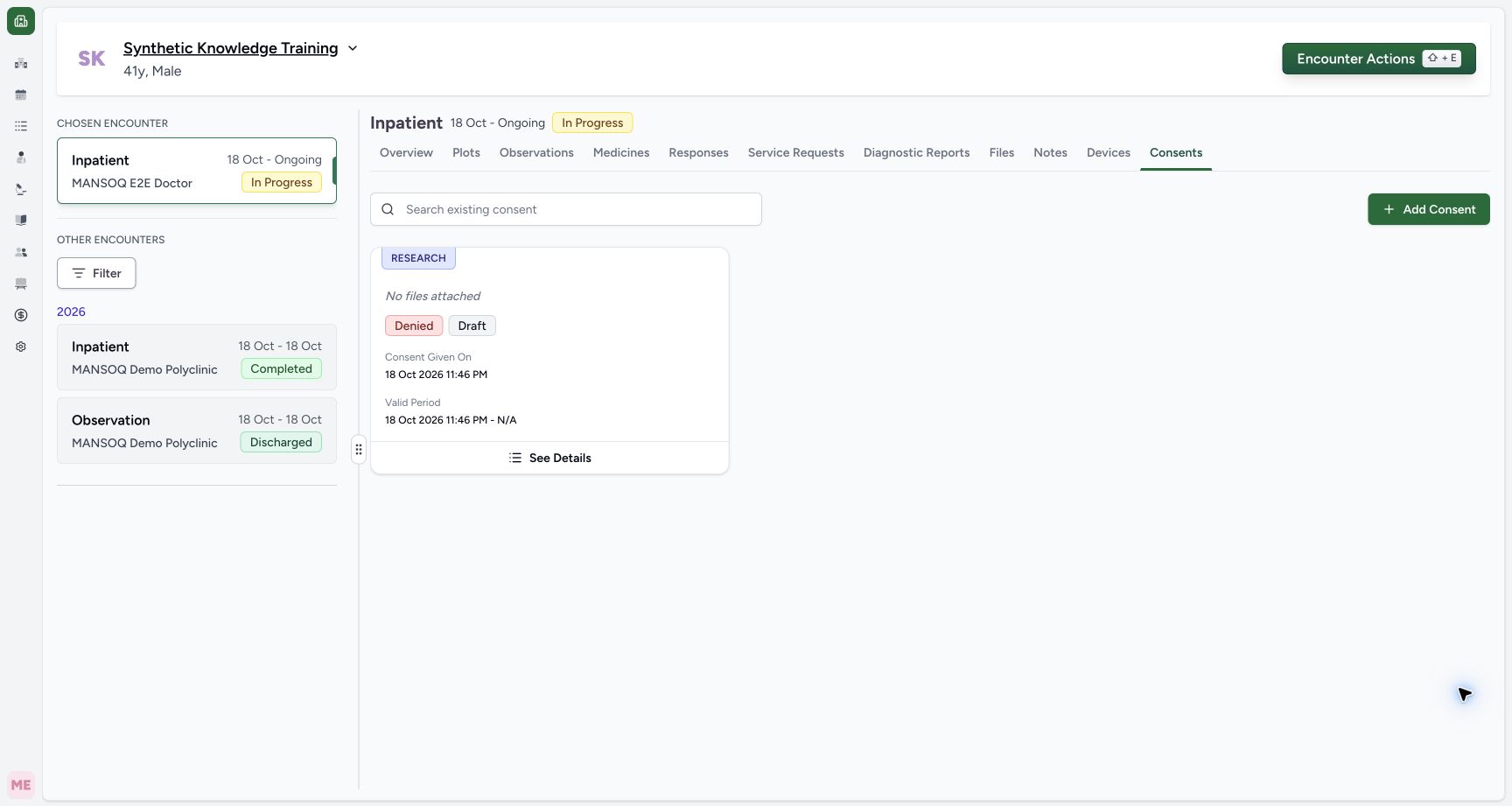Switch to the Service Requests tab
This screenshot has height=806, width=1512.
(796, 152)
